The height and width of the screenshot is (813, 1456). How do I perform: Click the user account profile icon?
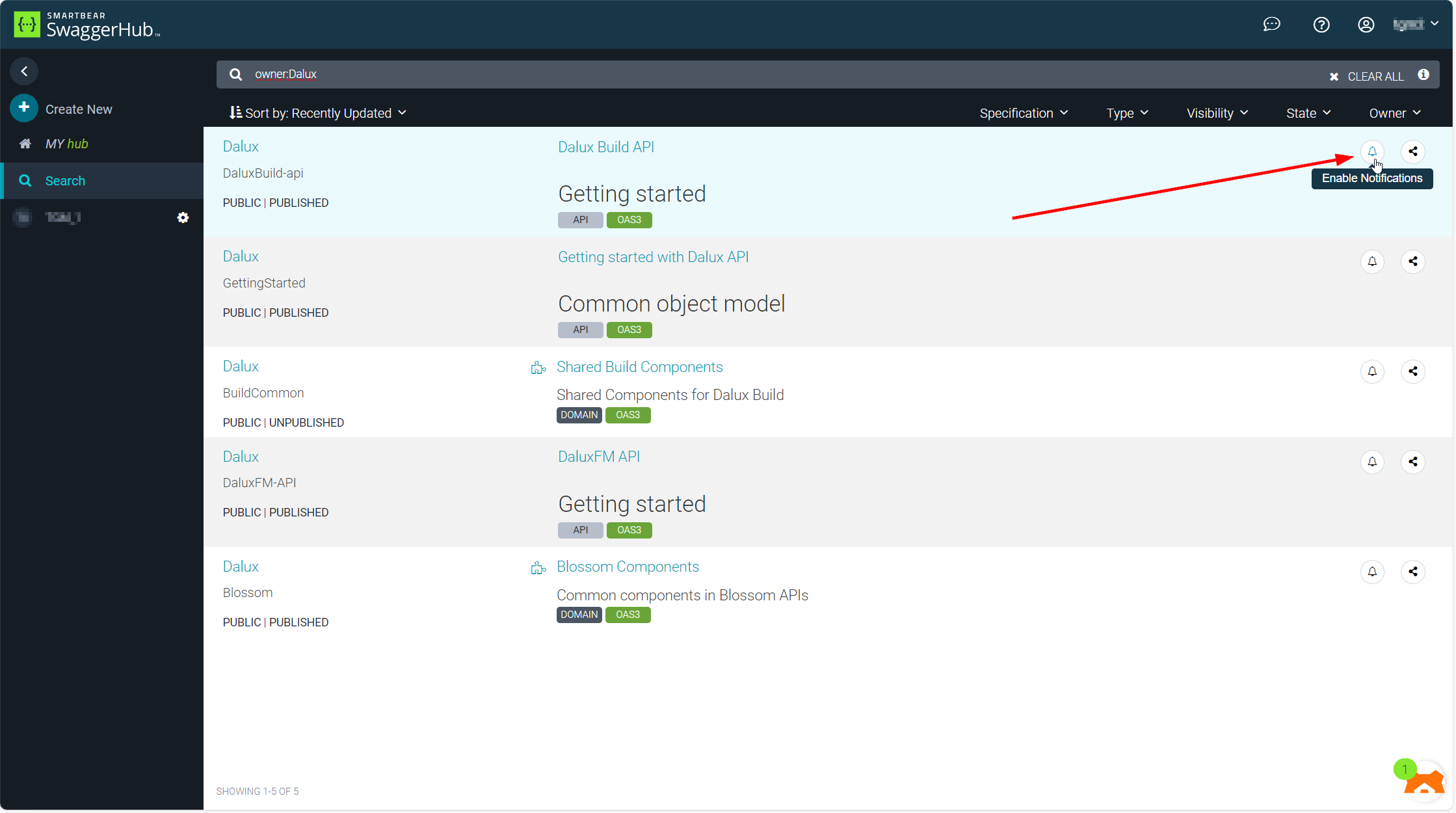pos(1366,25)
